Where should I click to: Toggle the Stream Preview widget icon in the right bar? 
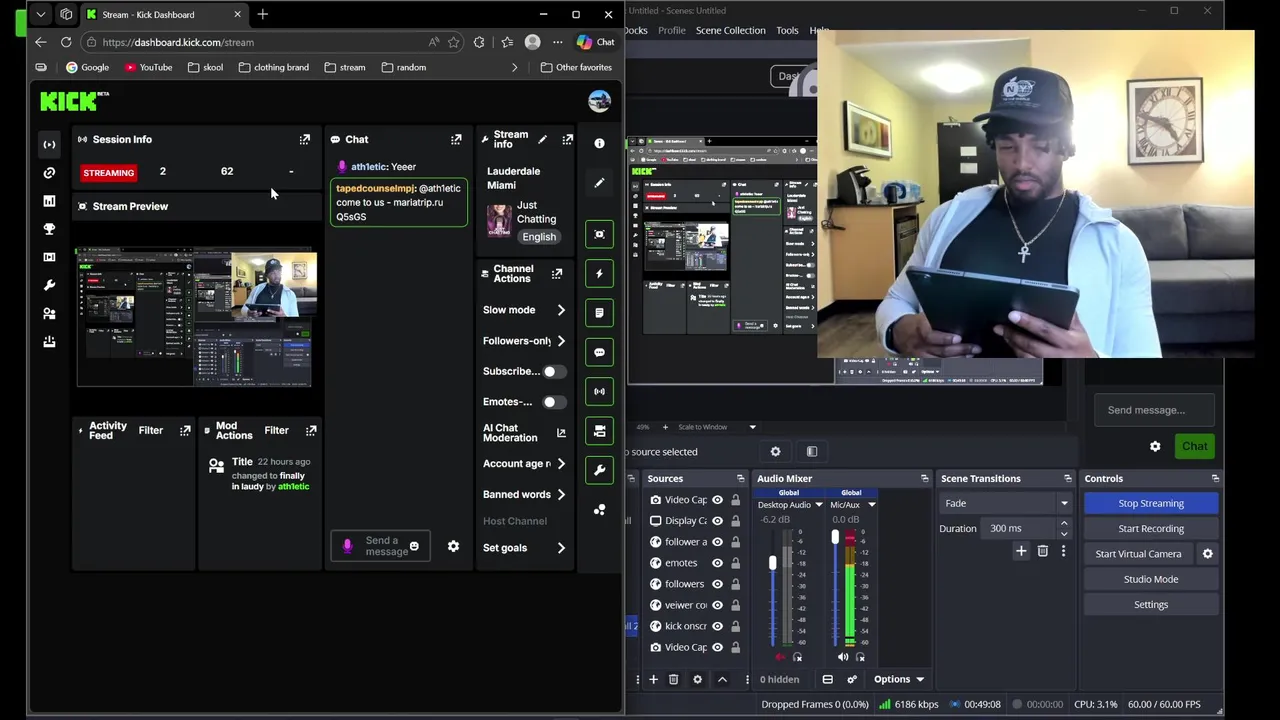(x=599, y=234)
